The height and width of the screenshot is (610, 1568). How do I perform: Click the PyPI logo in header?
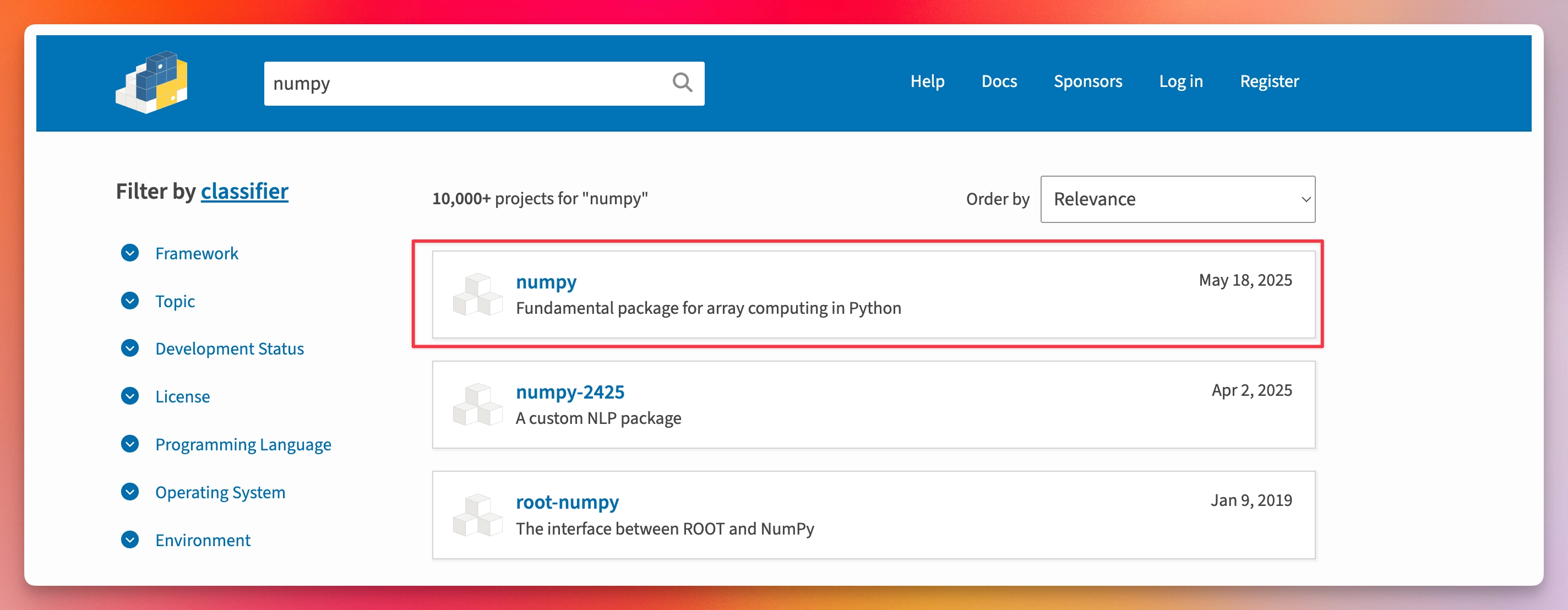[x=151, y=82]
